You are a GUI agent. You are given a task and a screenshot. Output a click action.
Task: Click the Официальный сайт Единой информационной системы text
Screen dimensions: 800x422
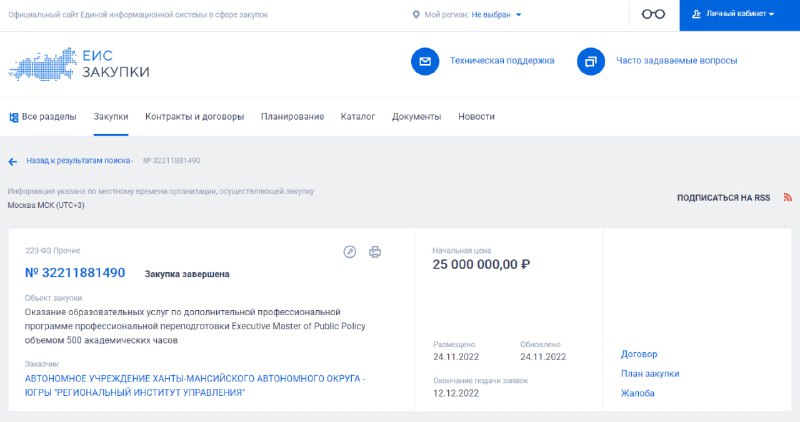tap(138, 15)
